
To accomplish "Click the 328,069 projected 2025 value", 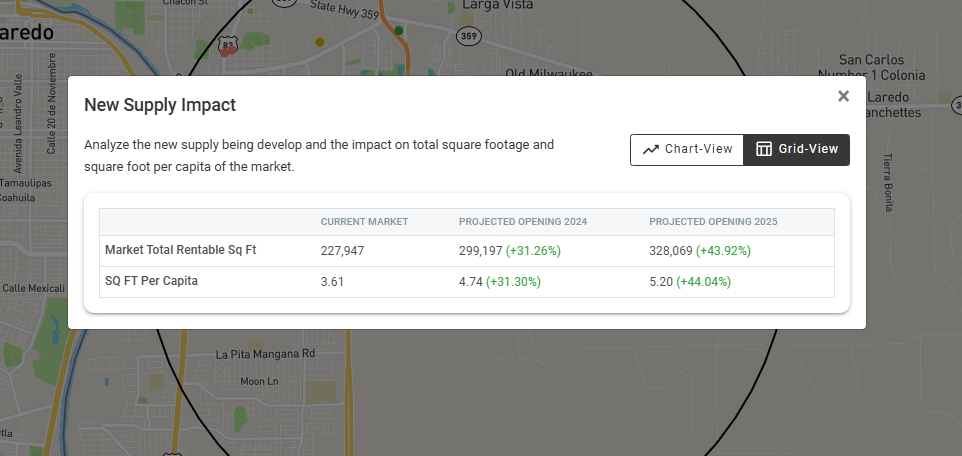I will pos(671,251).
